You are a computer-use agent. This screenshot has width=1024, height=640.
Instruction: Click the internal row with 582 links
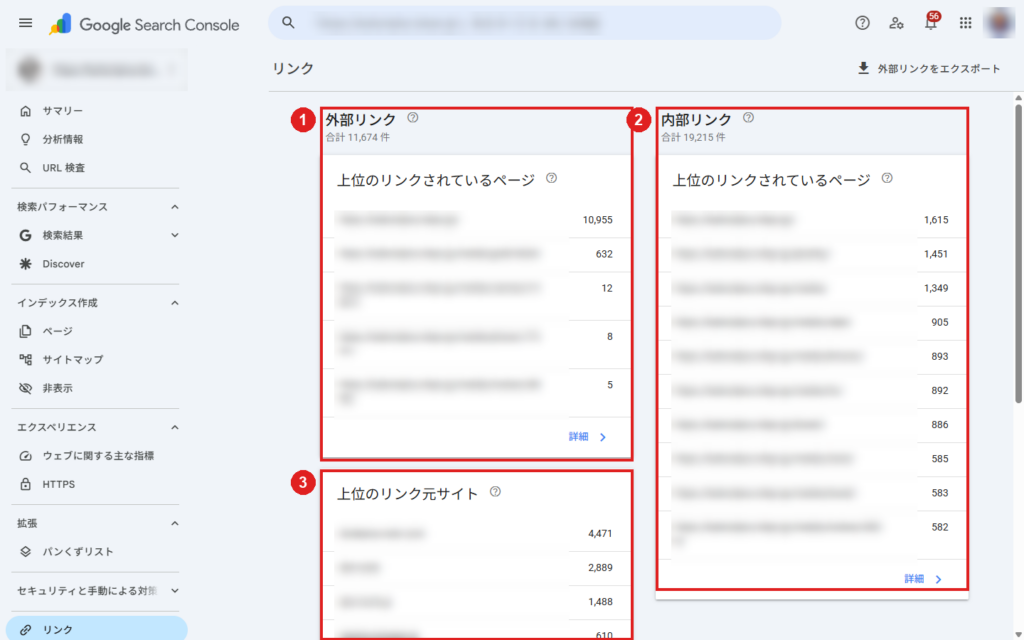coord(812,534)
